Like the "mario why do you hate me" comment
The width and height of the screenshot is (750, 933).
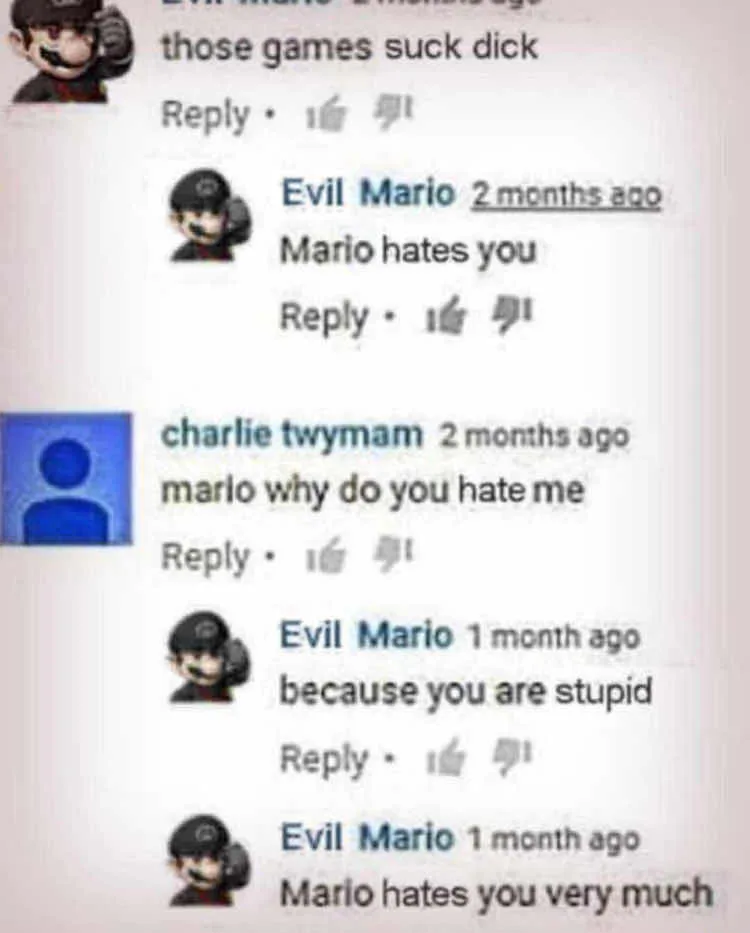point(326,558)
